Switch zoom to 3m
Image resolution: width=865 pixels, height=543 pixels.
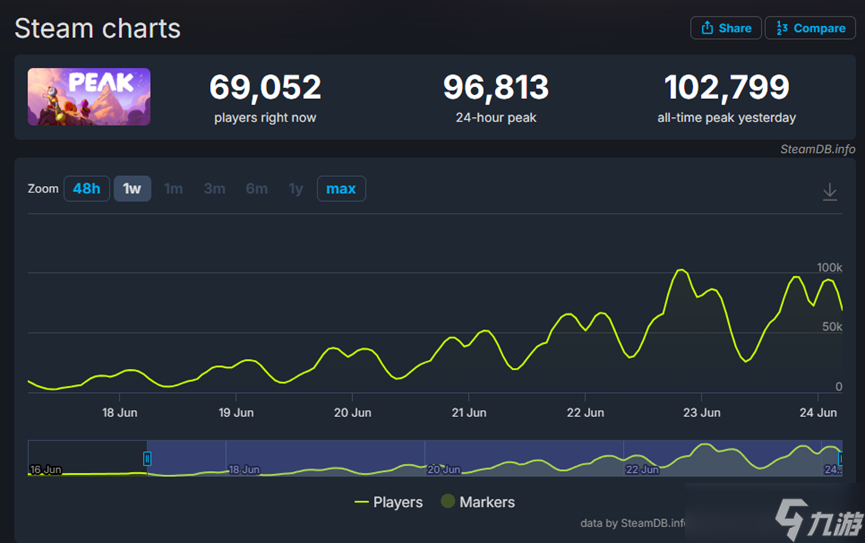tap(214, 189)
